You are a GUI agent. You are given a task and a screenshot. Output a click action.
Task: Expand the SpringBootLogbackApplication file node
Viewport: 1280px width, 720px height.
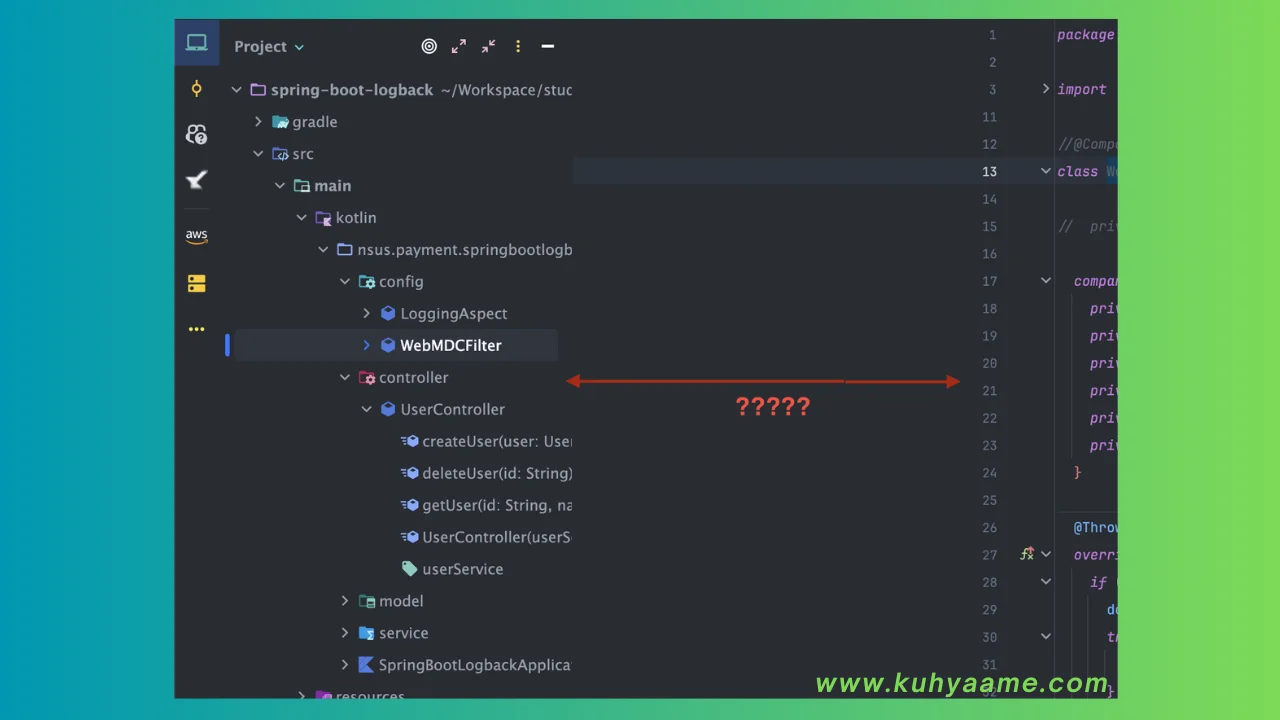pyautogui.click(x=345, y=665)
